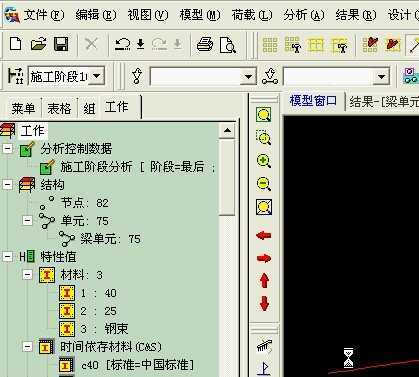Click the third yellow grid table icon
This screenshot has width=419, height=377.
click(315, 45)
